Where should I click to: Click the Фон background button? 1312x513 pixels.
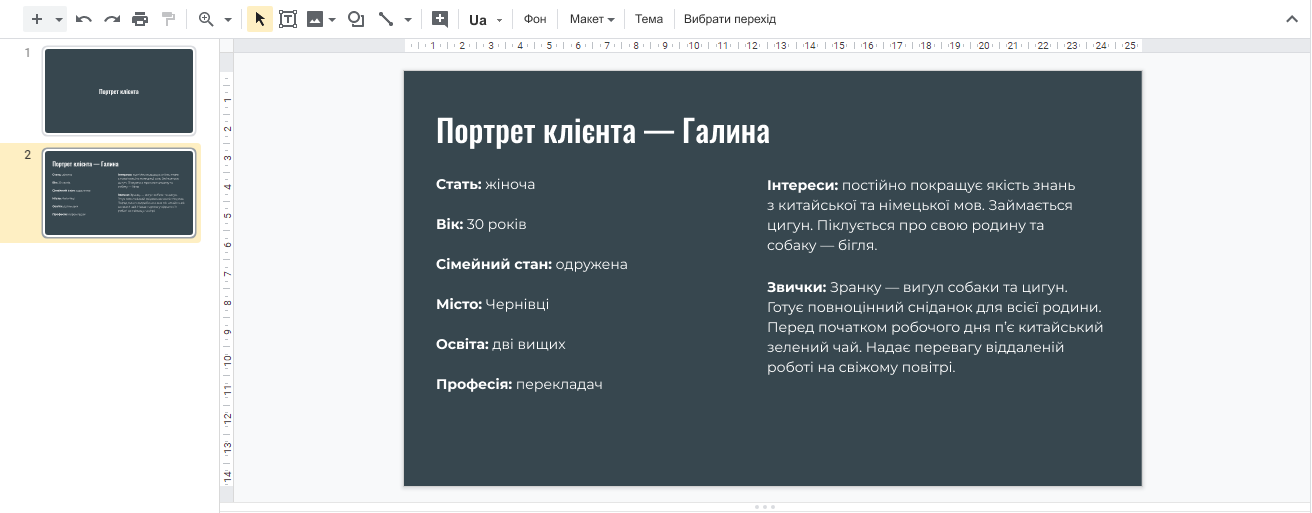click(535, 19)
